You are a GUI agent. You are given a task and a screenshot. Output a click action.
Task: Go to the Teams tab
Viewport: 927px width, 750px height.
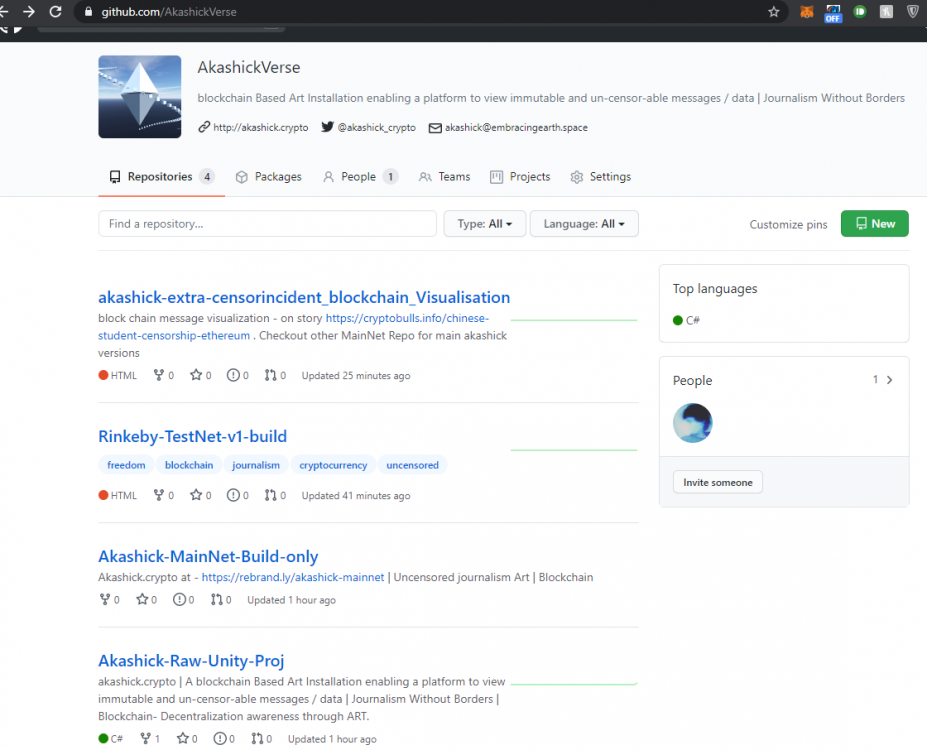[444, 177]
